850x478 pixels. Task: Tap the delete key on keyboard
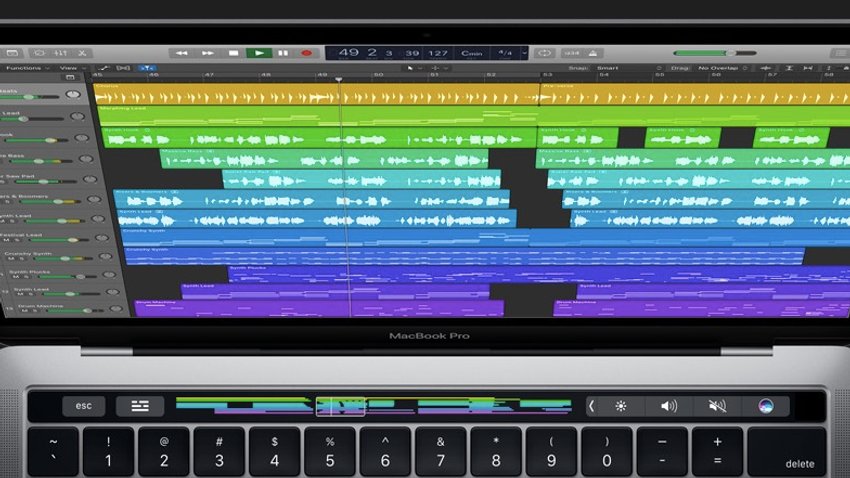click(787, 453)
